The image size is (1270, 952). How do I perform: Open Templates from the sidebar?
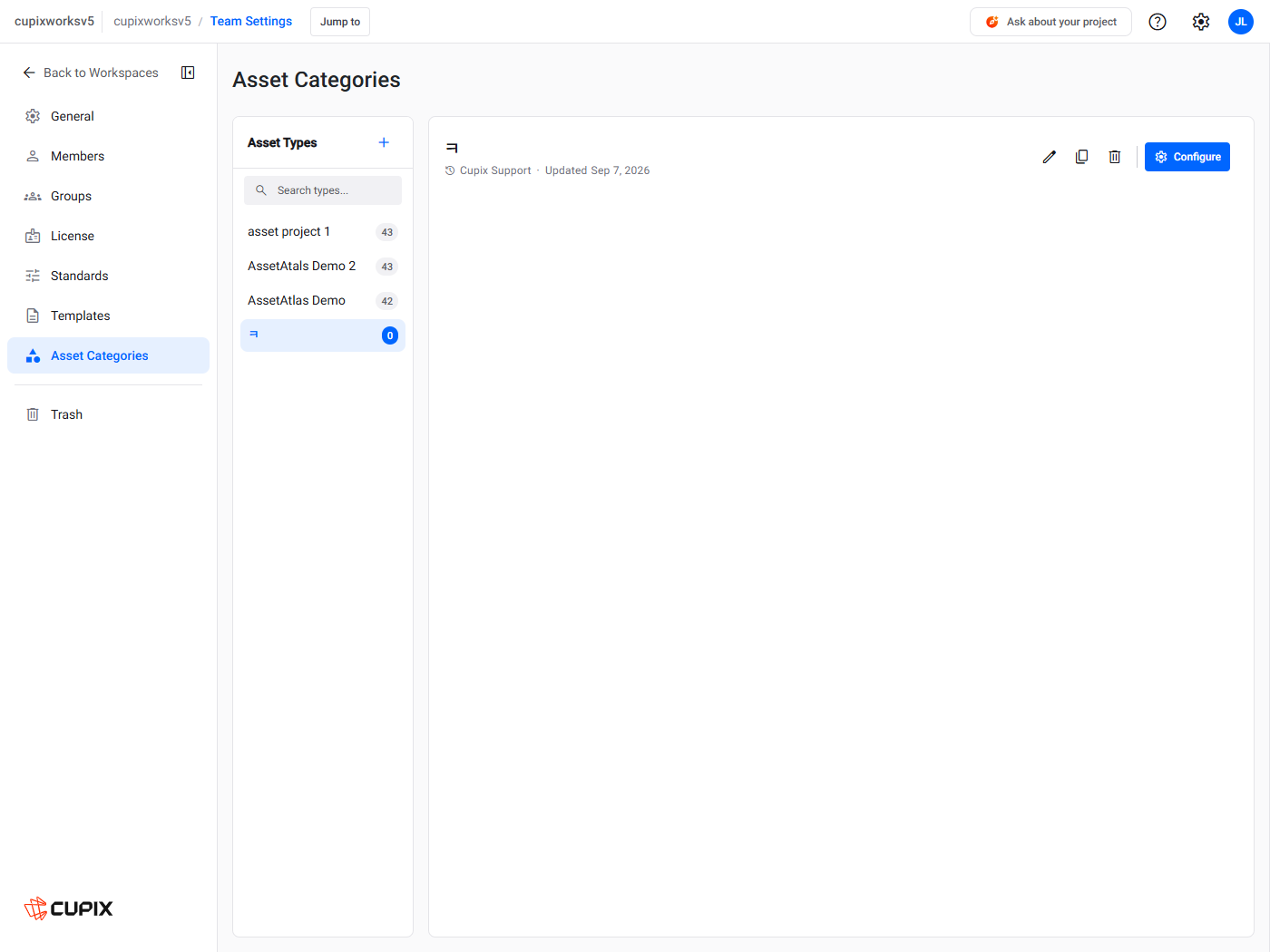(x=108, y=316)
